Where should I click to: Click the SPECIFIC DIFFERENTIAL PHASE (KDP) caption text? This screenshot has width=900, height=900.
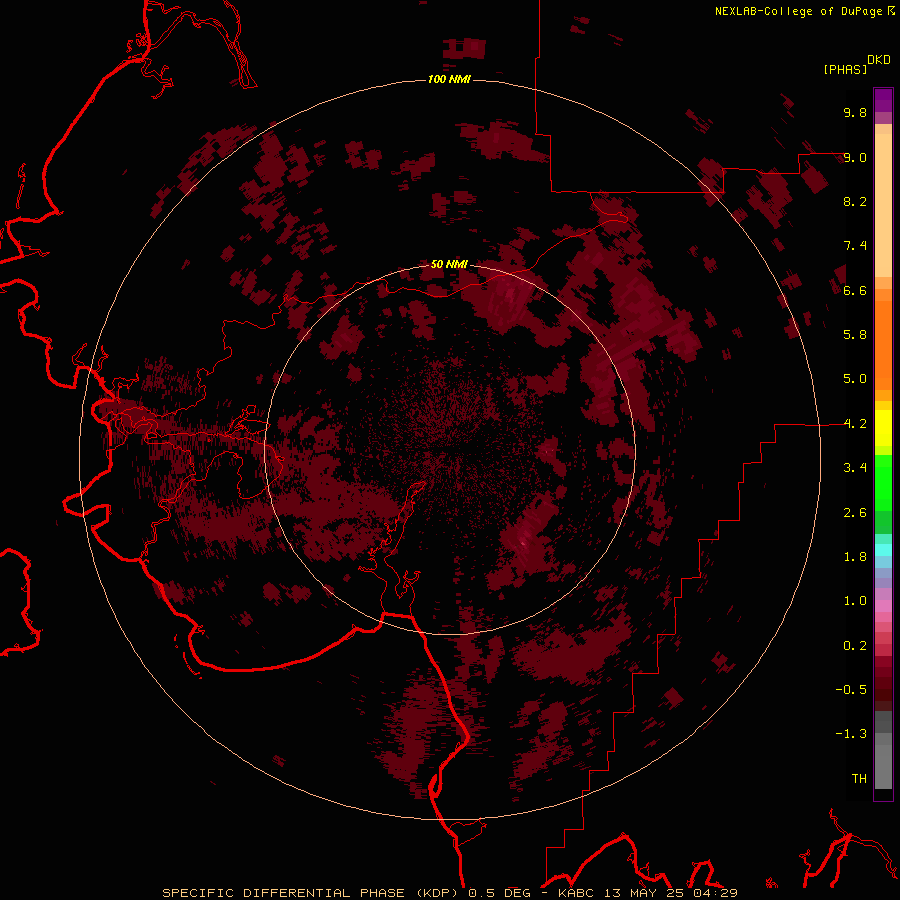tap(313, 893)
